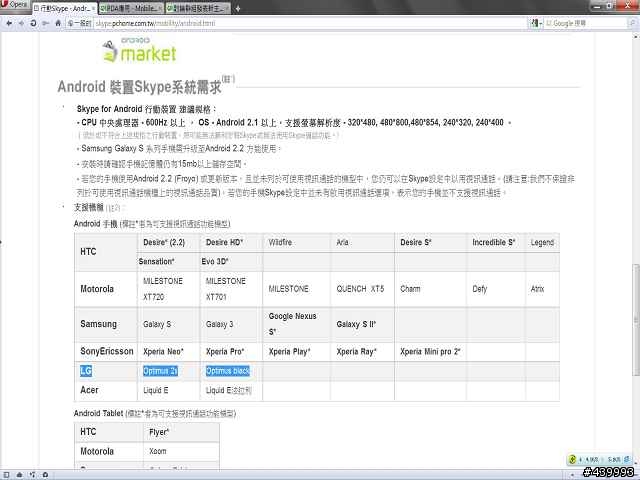
Task: Switch to the second tab mentioning Mobile
Action: click(x=131, y=8)
